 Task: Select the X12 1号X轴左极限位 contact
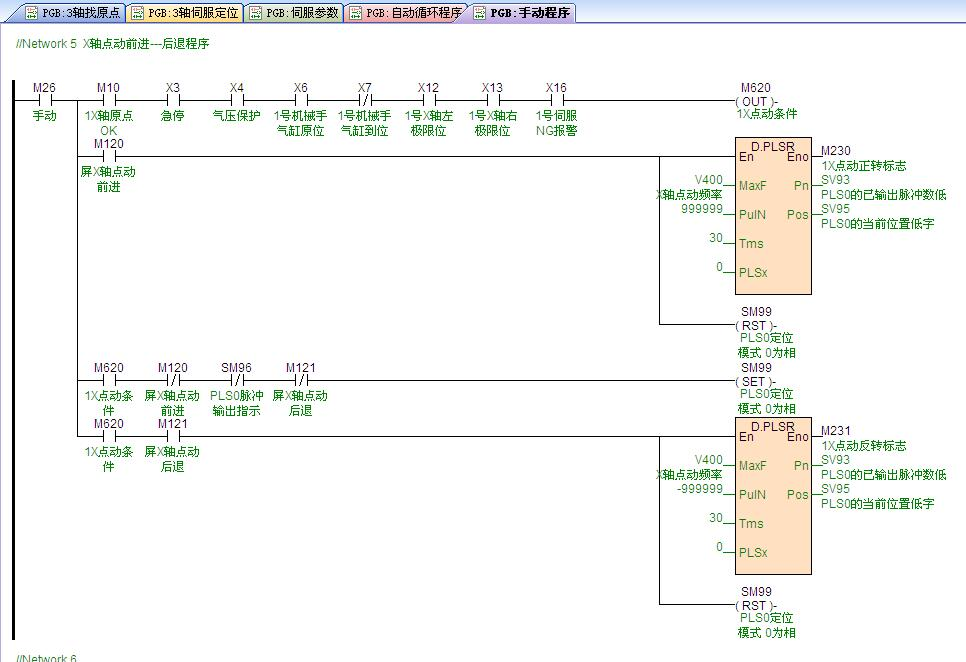click(428, 100)
